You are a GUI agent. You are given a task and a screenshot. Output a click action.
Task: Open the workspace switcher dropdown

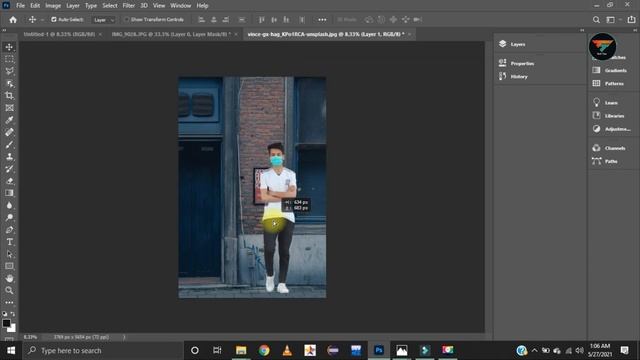click(x=613, y=20)
